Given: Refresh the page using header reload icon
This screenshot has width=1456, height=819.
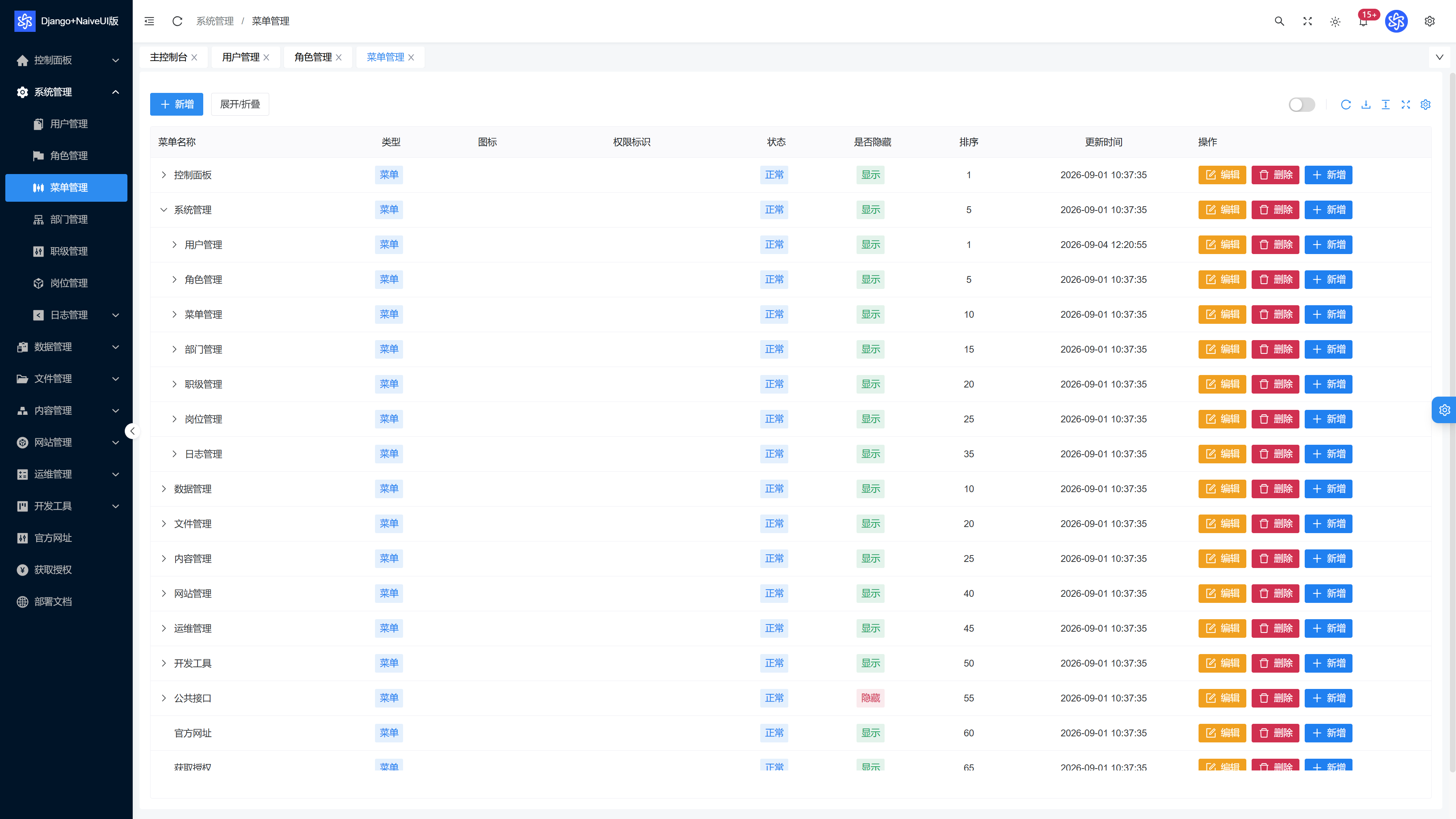Looking at the screenshot, I should 177,21.
